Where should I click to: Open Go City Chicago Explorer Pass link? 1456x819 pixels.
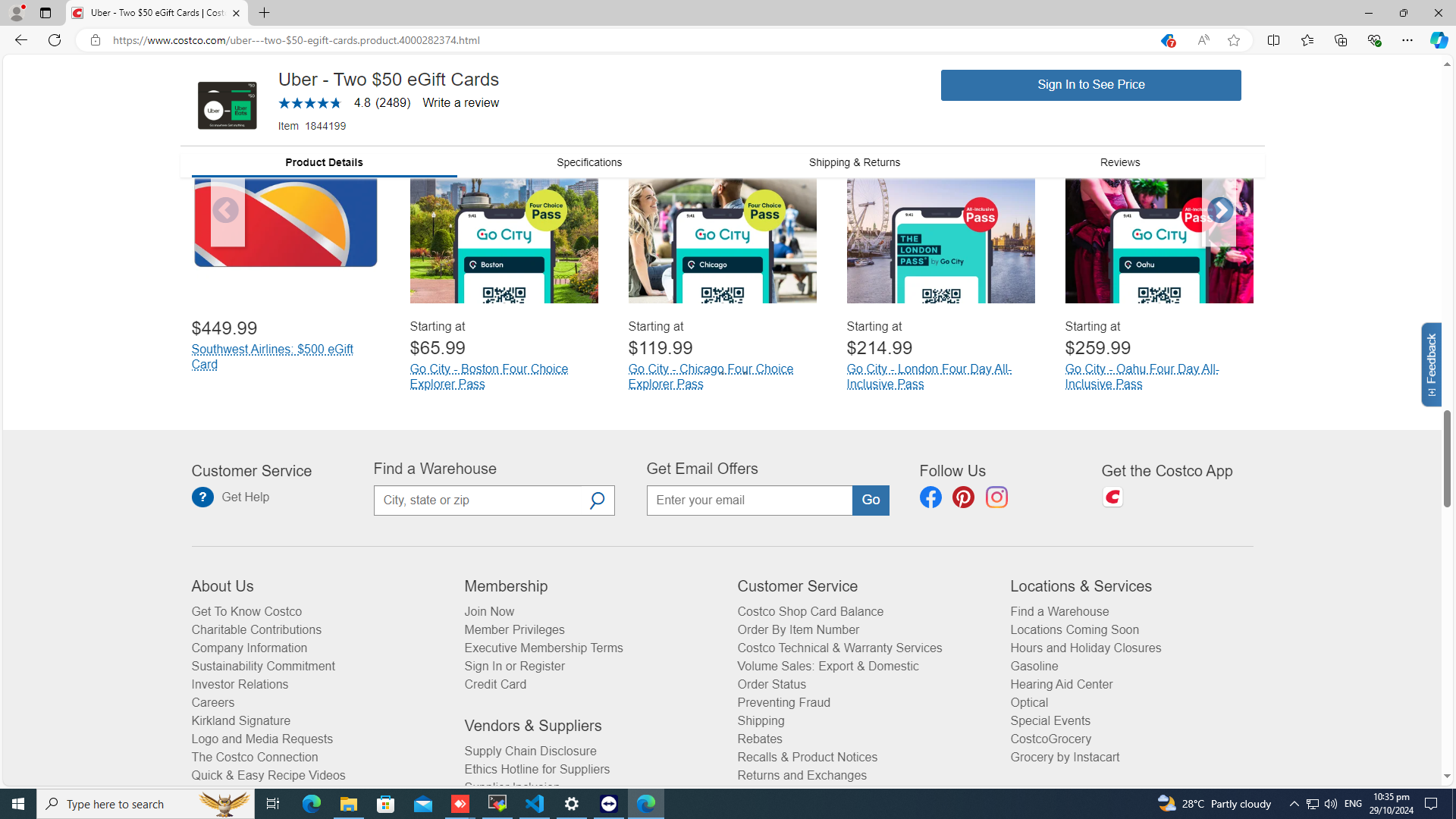point(711,377)
